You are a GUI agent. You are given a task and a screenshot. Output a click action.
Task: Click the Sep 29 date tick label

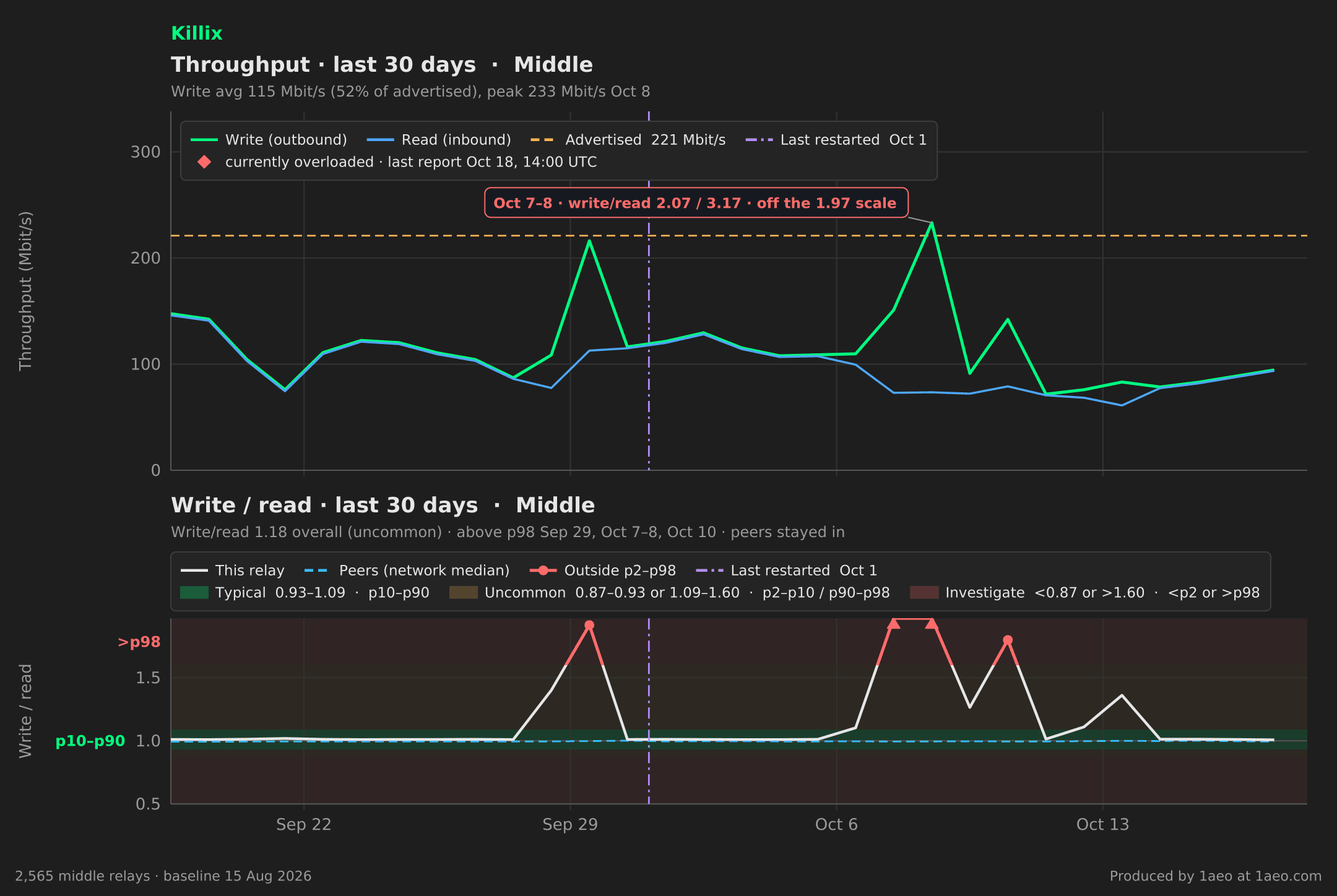(570, 825)
